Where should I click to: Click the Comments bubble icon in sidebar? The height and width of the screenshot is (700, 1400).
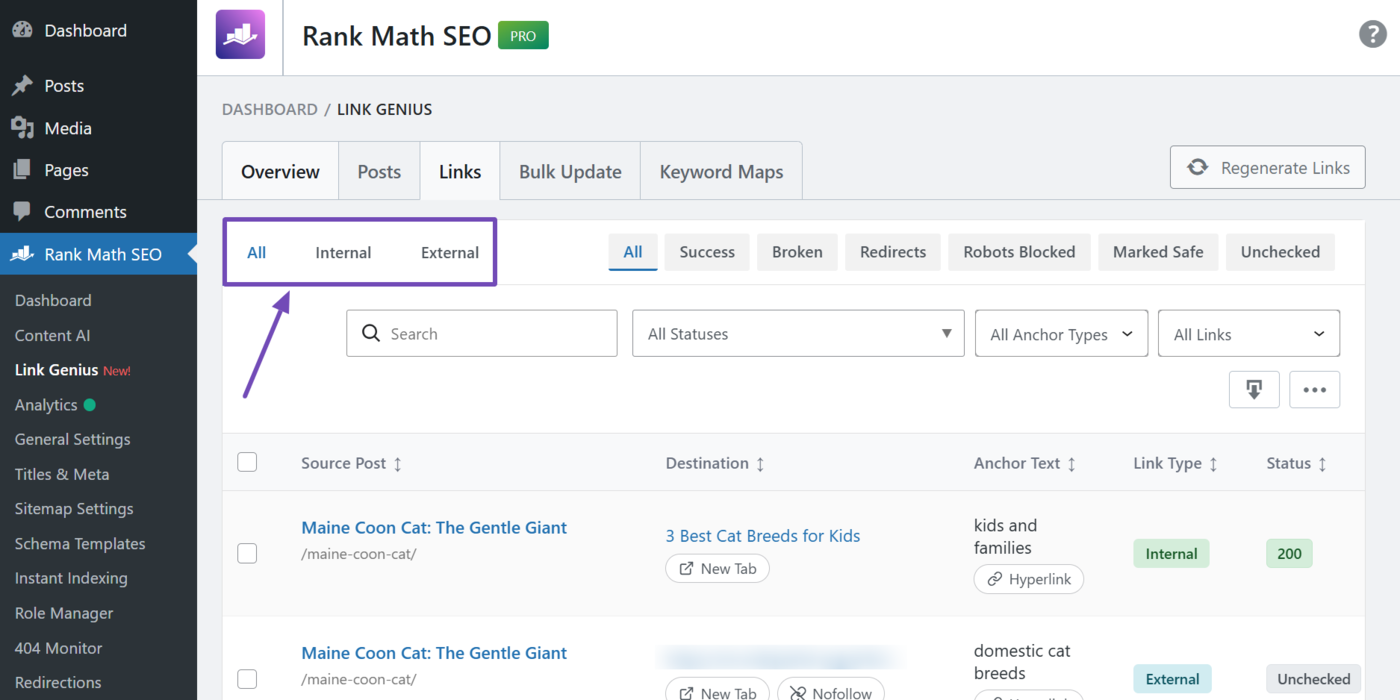(x=22, y=212)
